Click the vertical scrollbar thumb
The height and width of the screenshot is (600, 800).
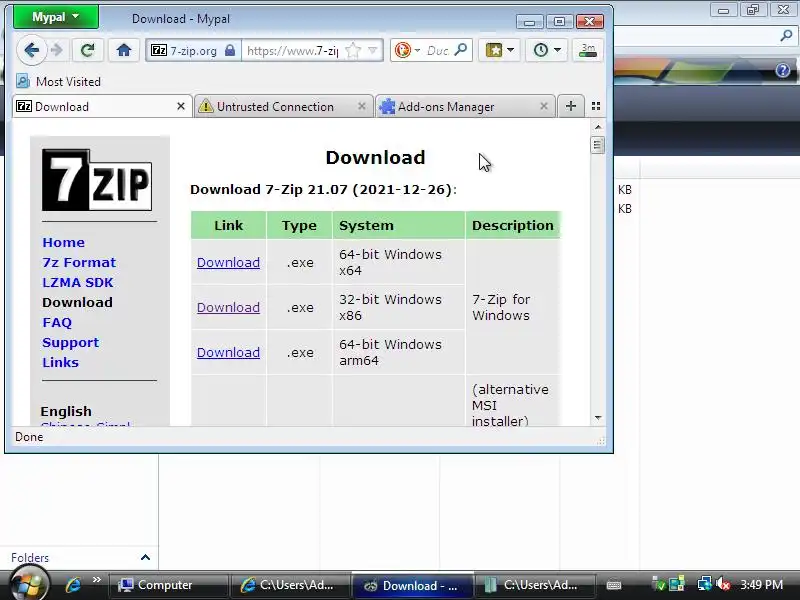[597, 145]
